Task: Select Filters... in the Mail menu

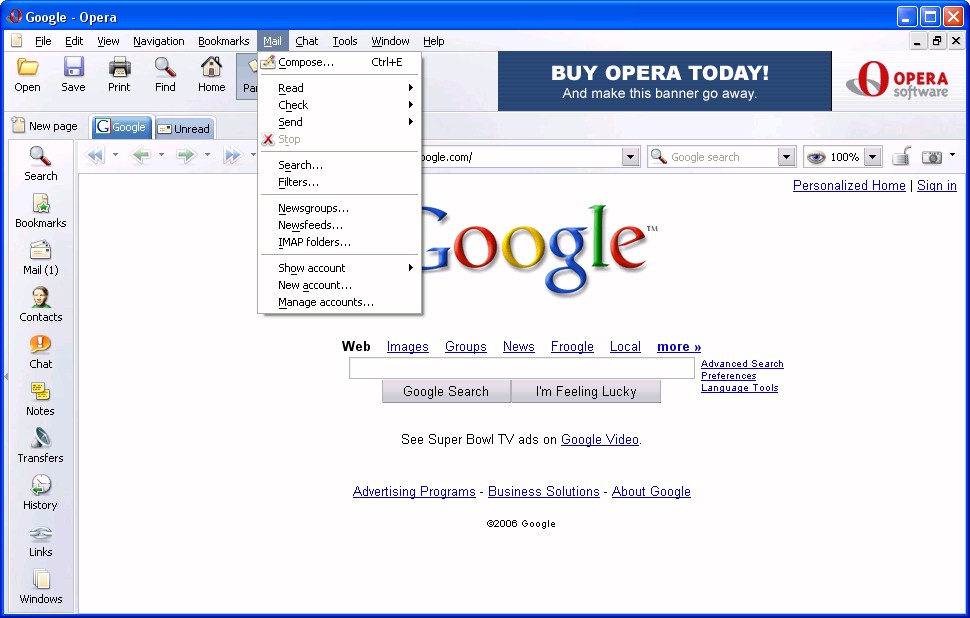Action: [x=340, y=182]
